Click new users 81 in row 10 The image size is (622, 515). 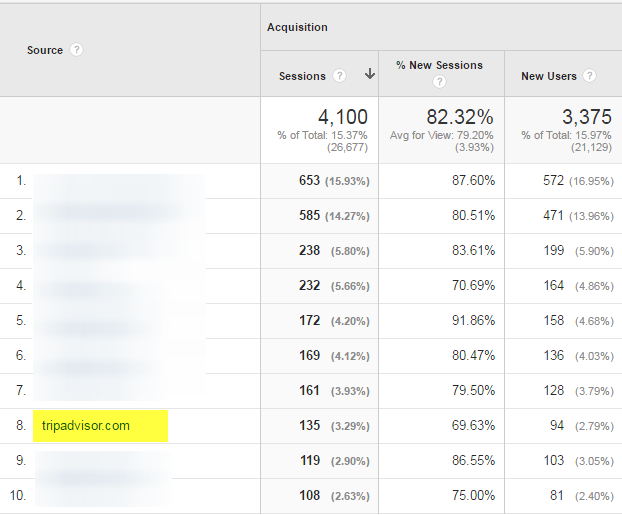(557, 495)
